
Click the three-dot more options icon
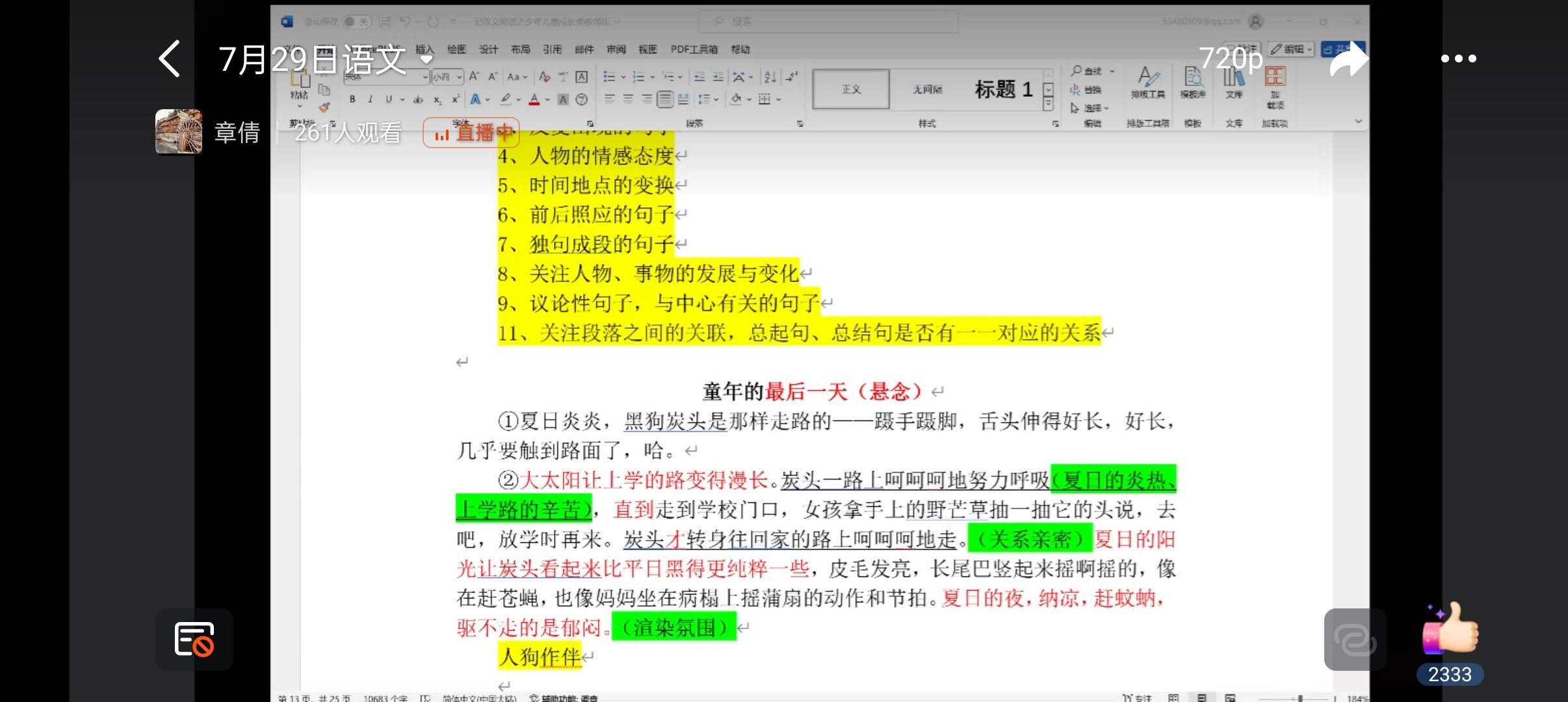tap(1458, 58)
